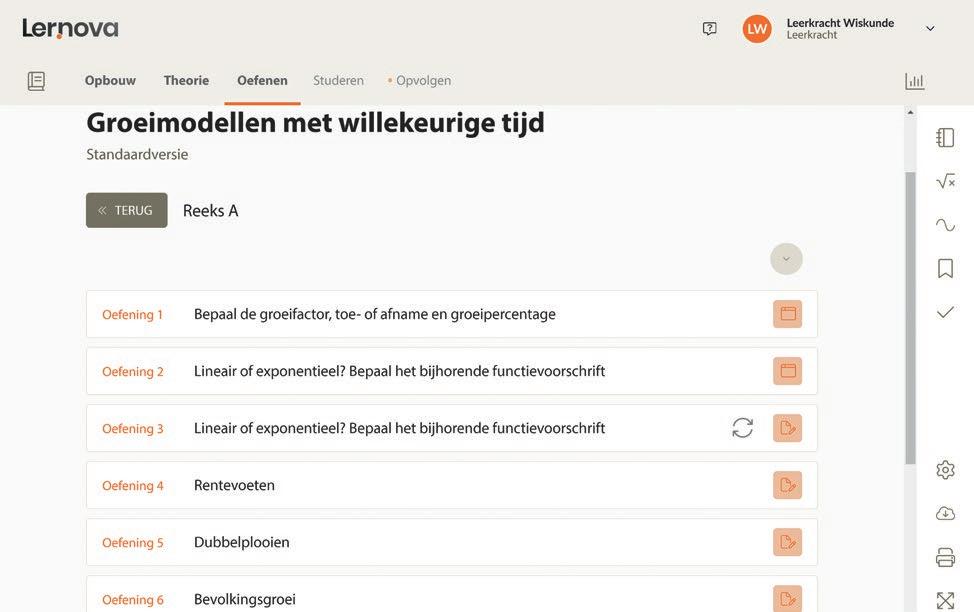Click the bookmark icon in the sidebar
974x612 pixels.
tap(945, 268)
